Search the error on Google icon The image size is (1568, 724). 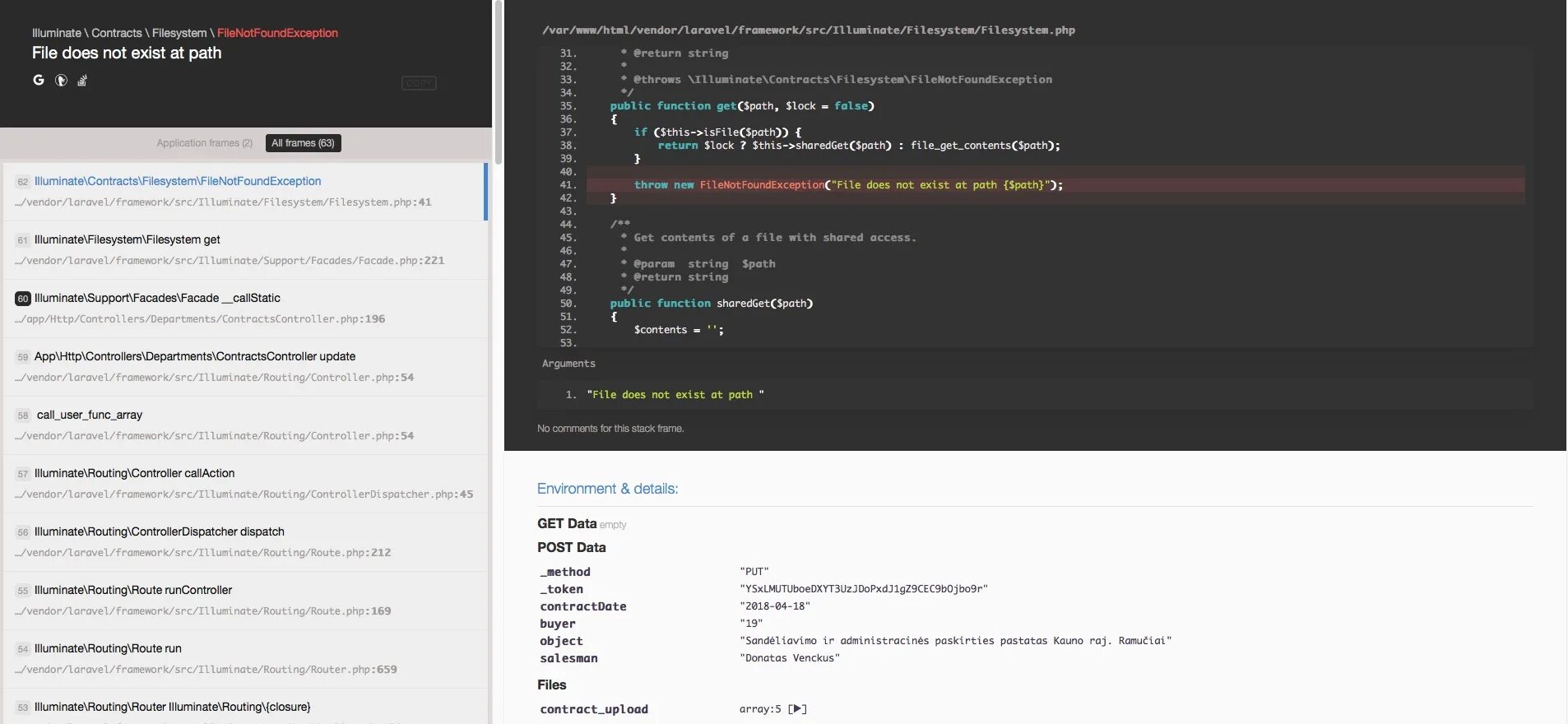tap(38, 80)
